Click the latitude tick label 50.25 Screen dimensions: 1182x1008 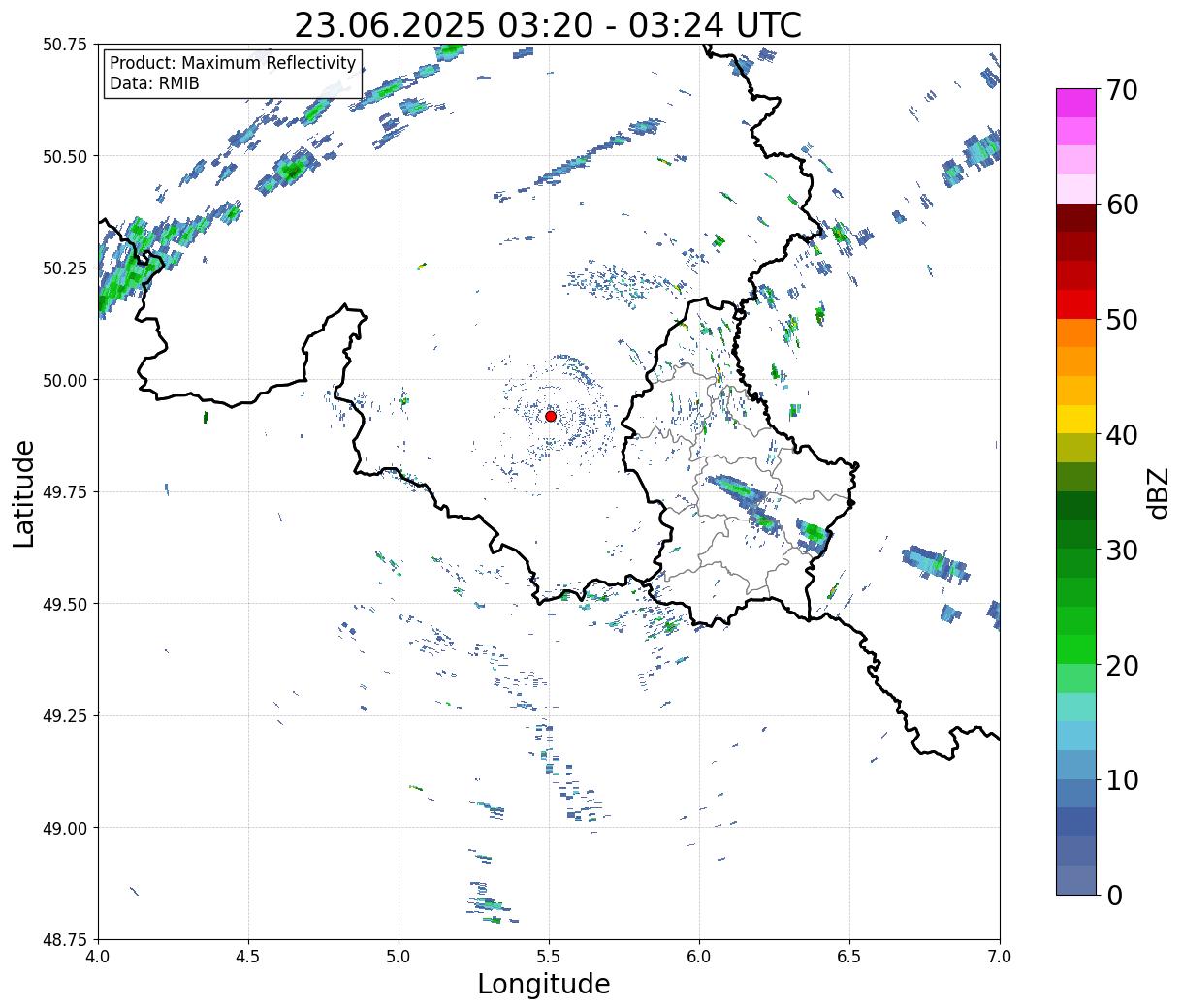[64, 268]
